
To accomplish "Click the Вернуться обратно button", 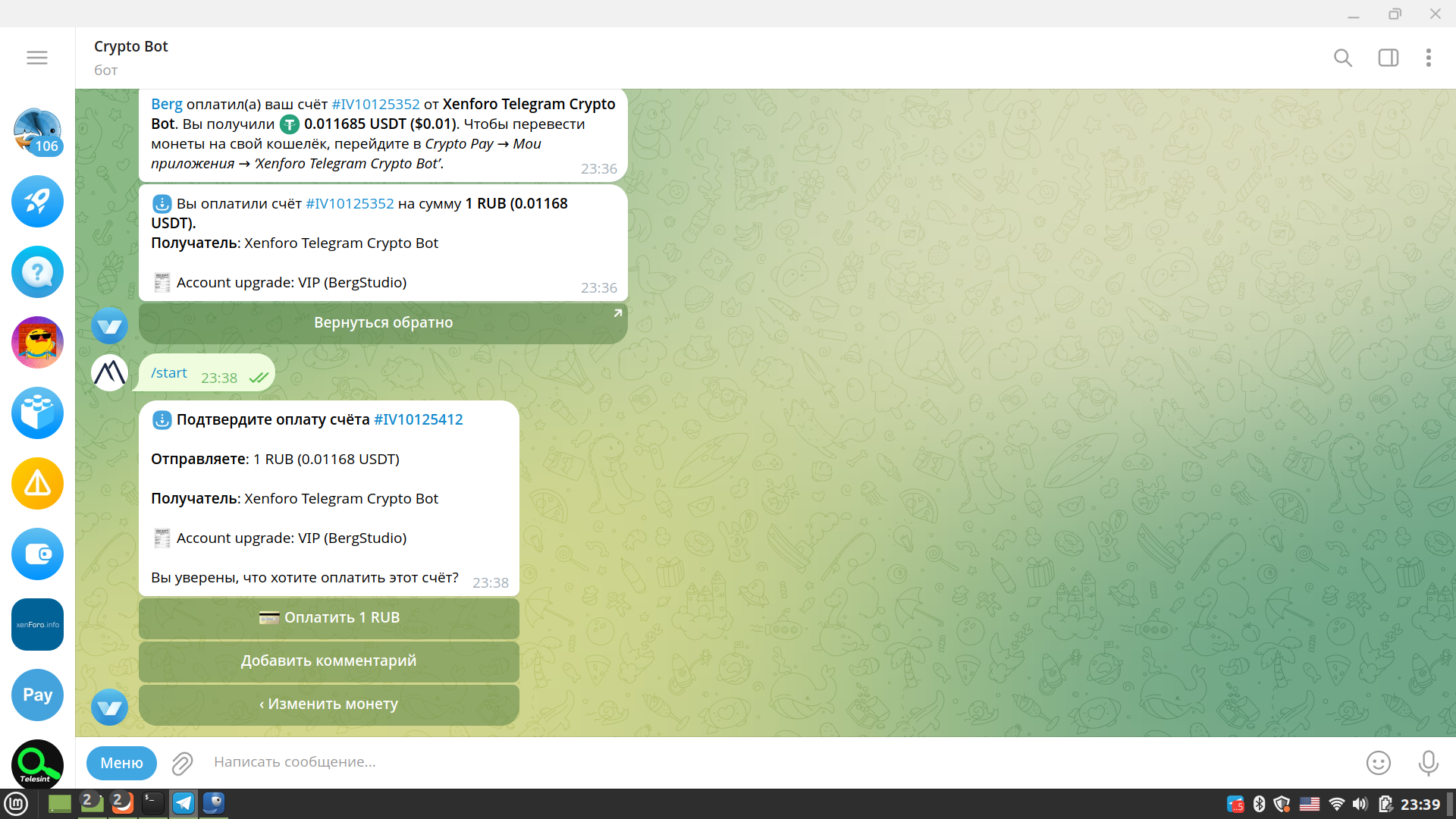I will click(x=383, y=323).
